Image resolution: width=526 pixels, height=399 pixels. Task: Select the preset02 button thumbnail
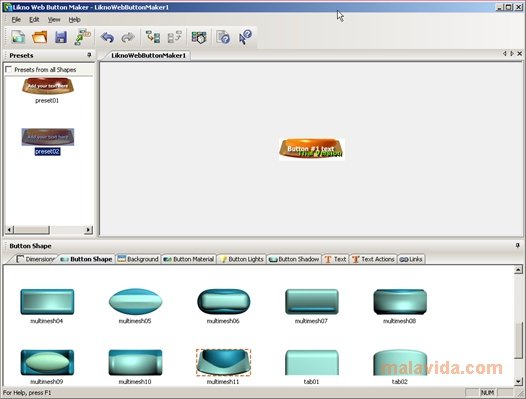[x=48, y=137]
